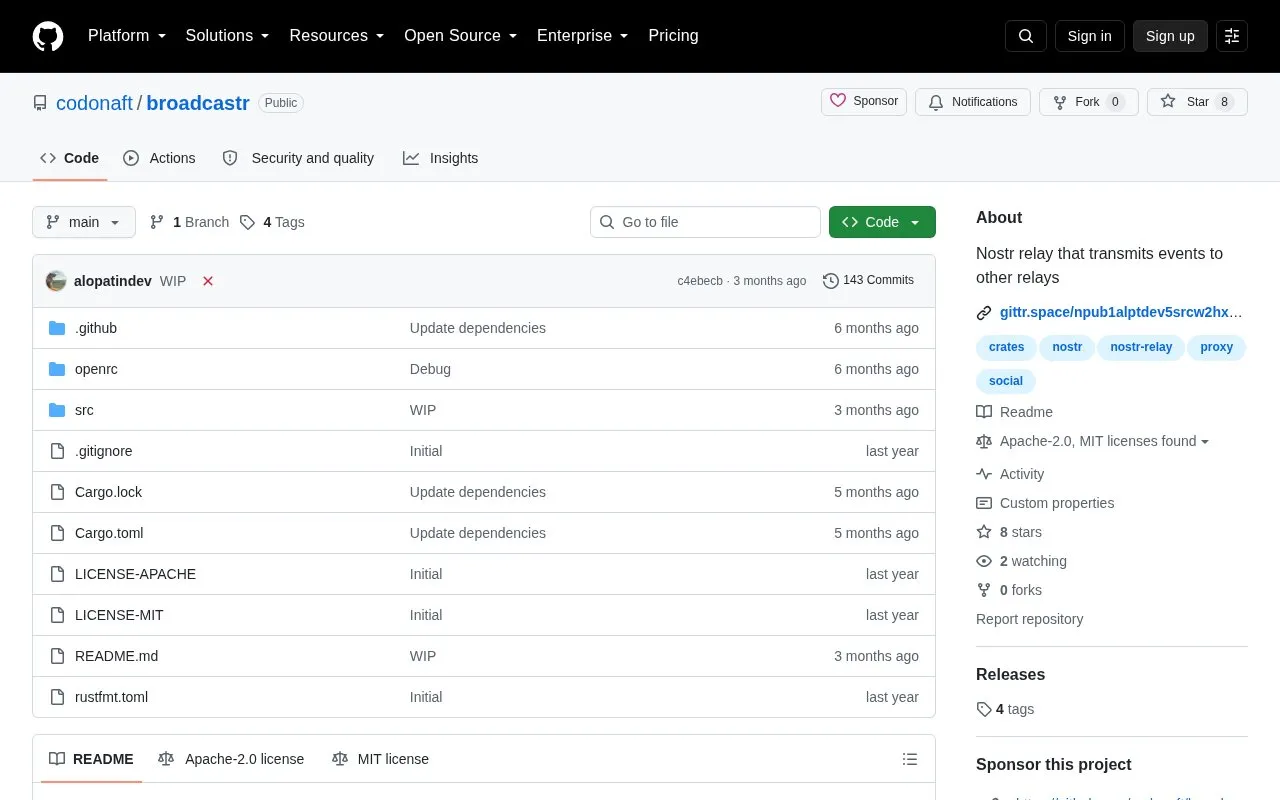Open alopatindev's avatar image
Image resolution: width=1280 pixels, height=800 pixels.
tap(56, 281)
